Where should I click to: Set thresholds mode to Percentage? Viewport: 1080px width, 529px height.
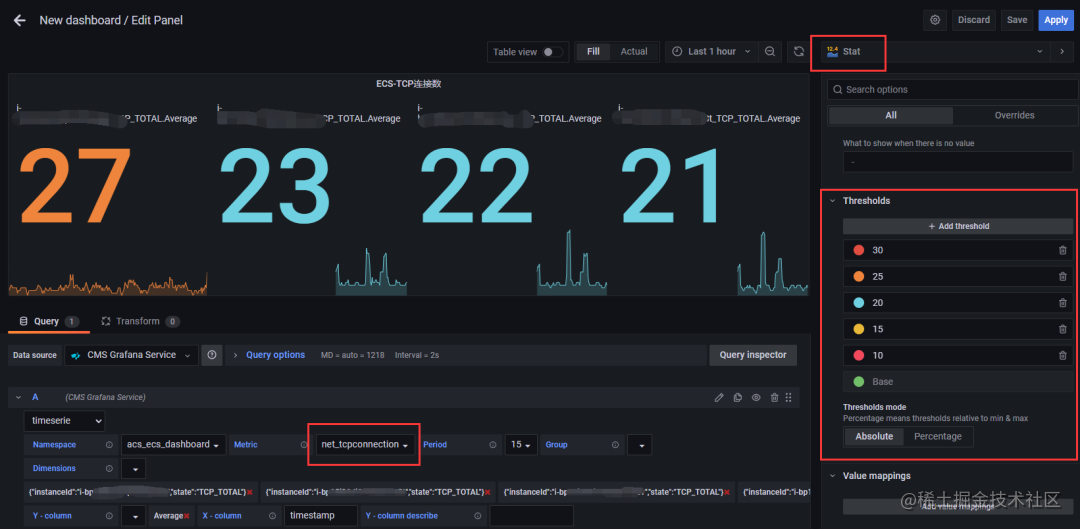click(937, 437)
